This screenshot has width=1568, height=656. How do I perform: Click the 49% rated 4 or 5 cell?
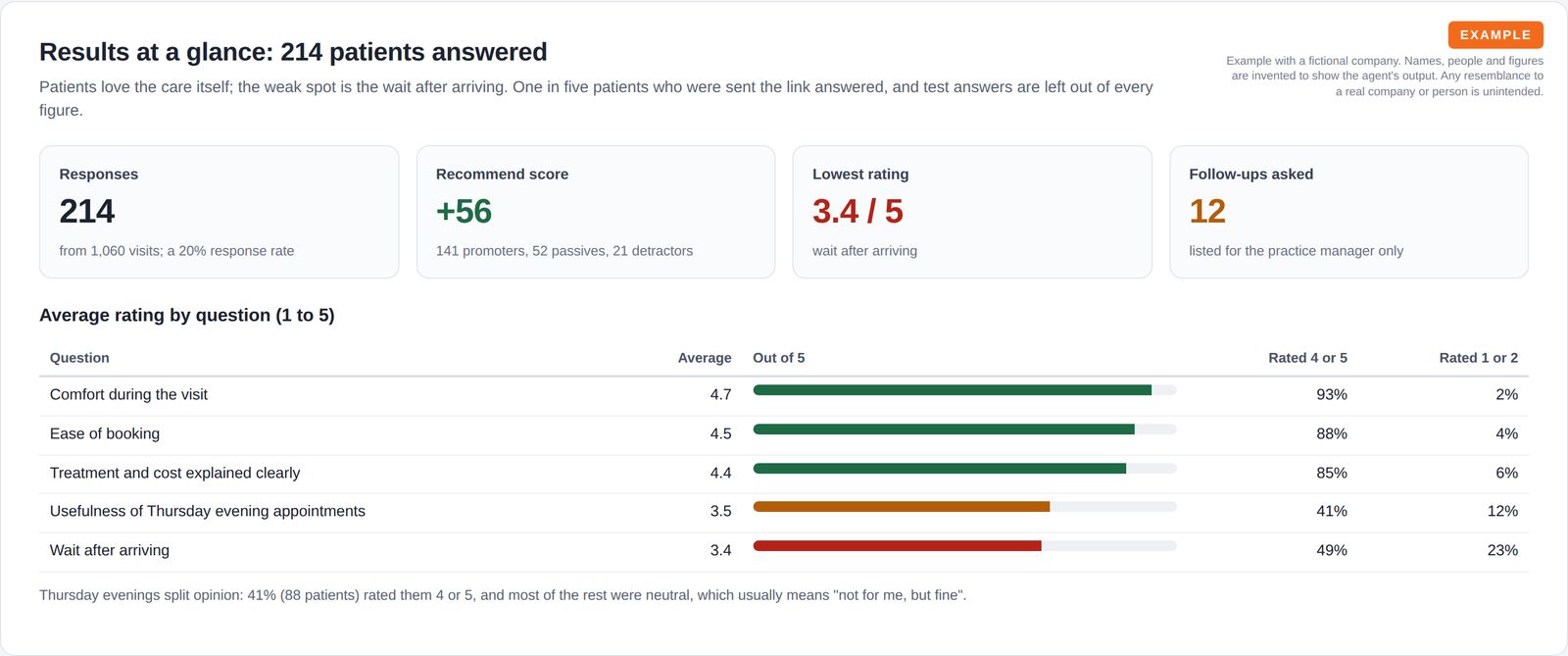coord(1331,550)
